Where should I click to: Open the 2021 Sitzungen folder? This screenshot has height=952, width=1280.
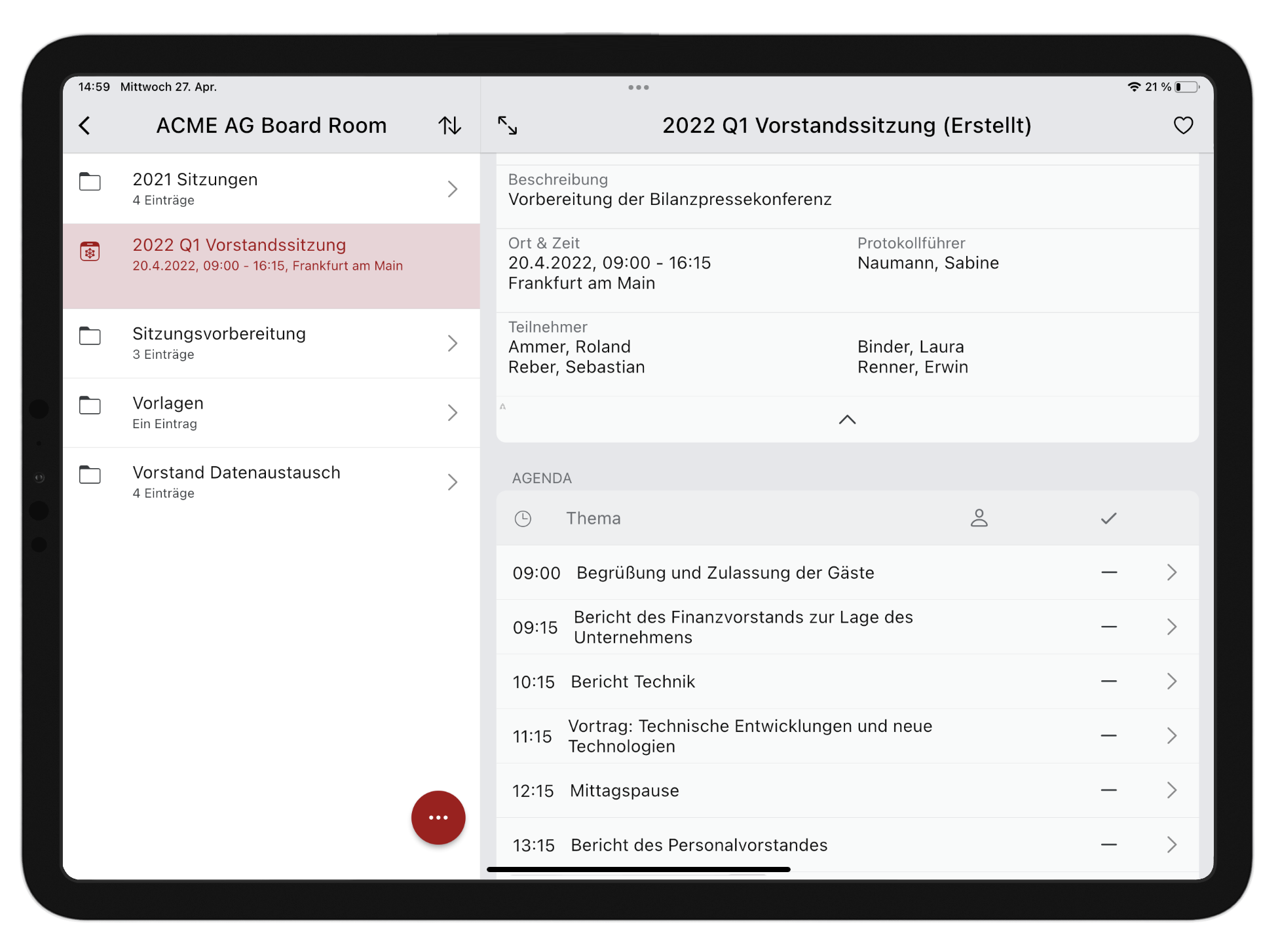click(271, 189)
